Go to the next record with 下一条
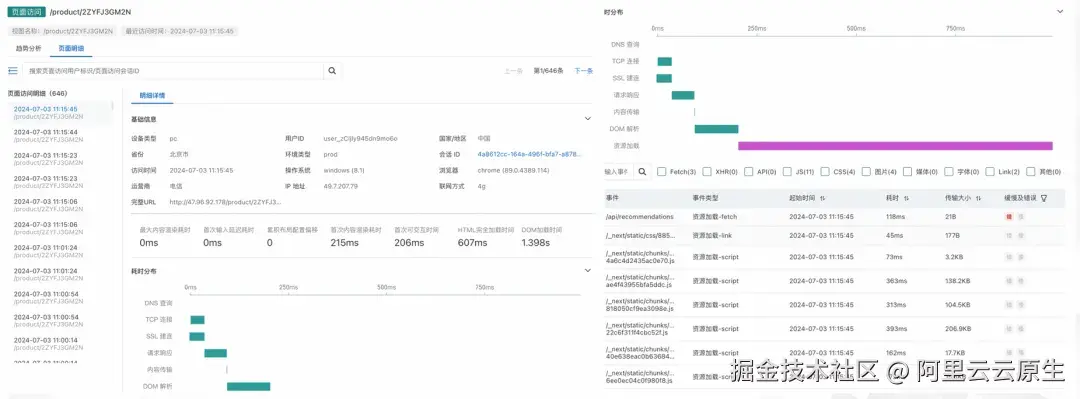The width and height of the screenshot is (1080, 399). coord(583,70)
